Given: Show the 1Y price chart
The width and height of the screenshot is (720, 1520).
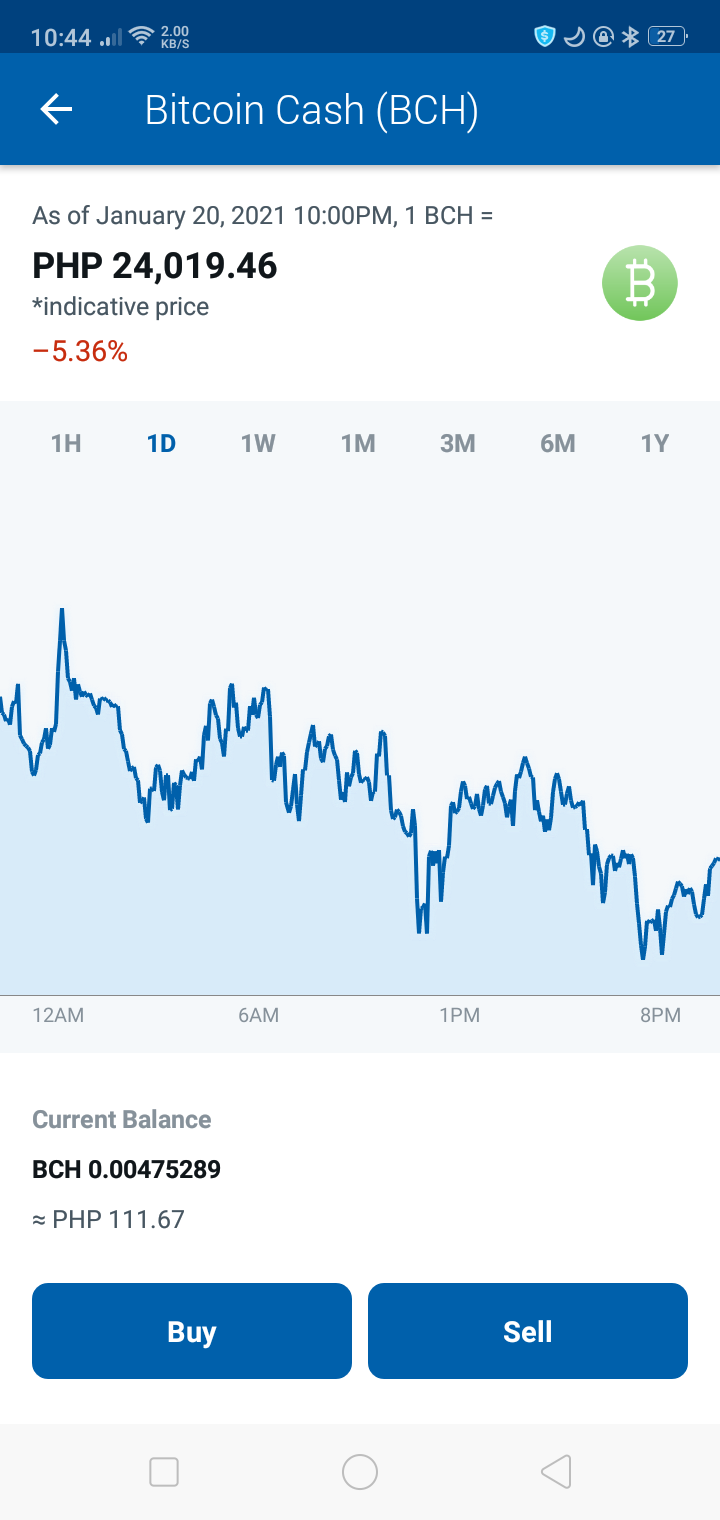Looking at the screenshot, I should 655,443.
